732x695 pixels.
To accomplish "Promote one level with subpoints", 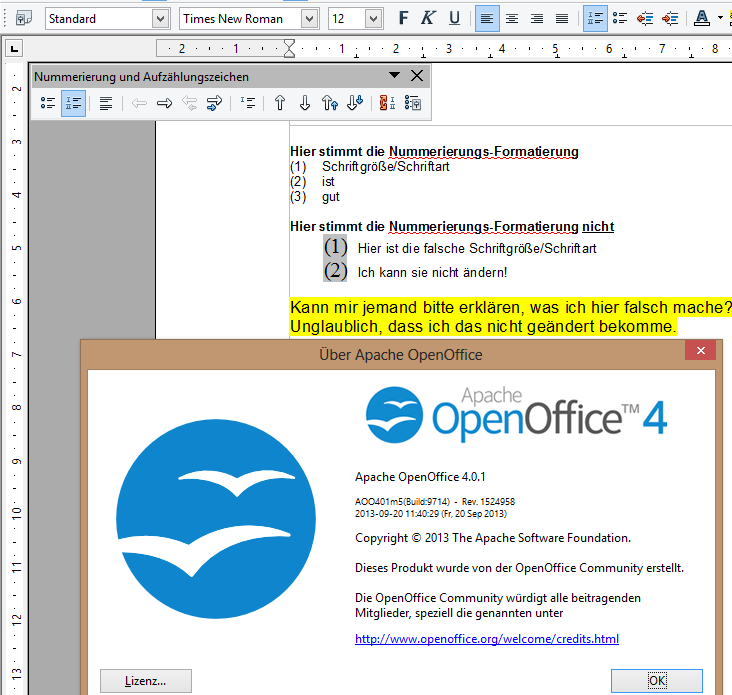I will click(x=190, y=103).
